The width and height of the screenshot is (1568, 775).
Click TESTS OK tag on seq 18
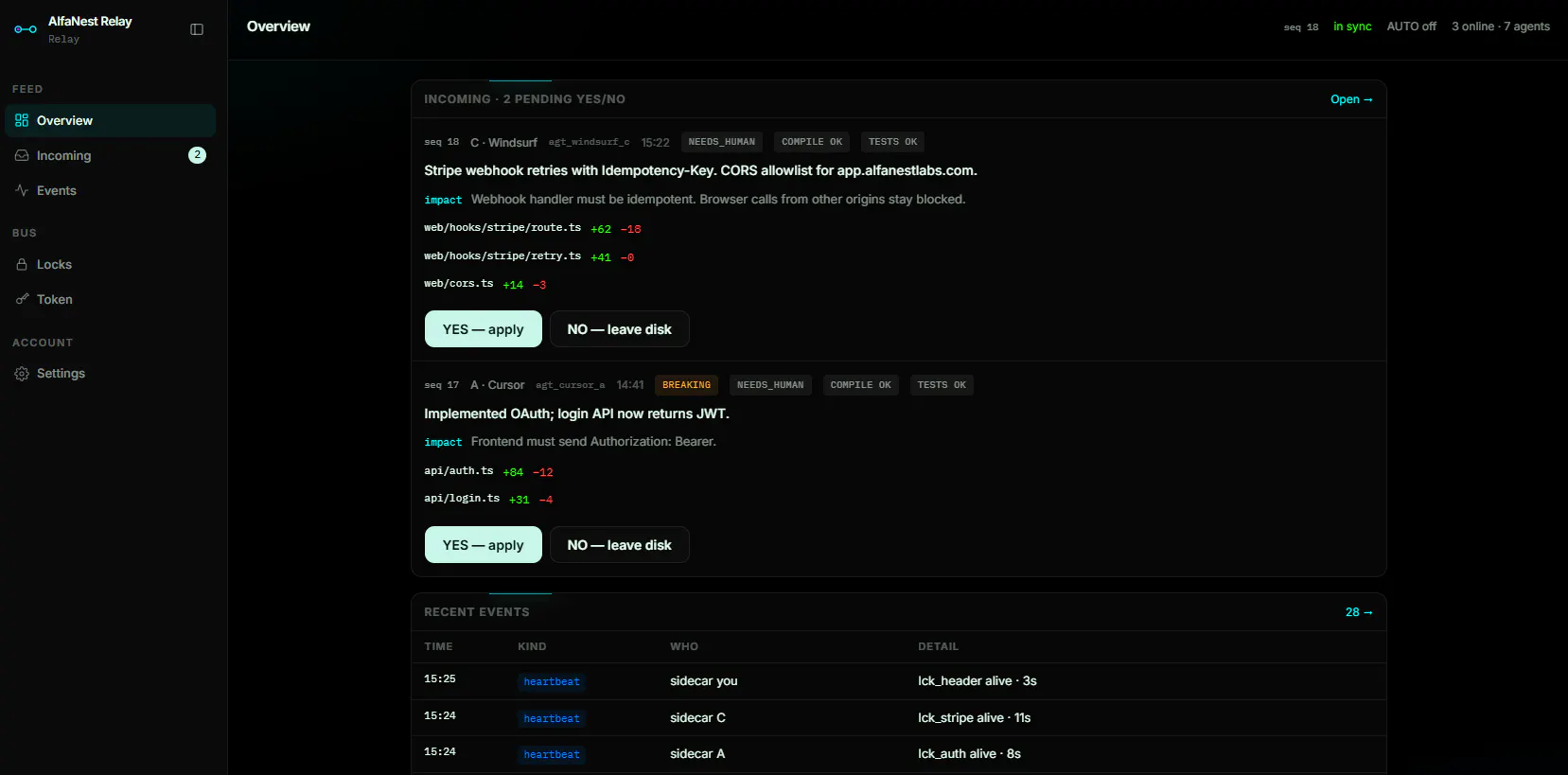[893, 142]
